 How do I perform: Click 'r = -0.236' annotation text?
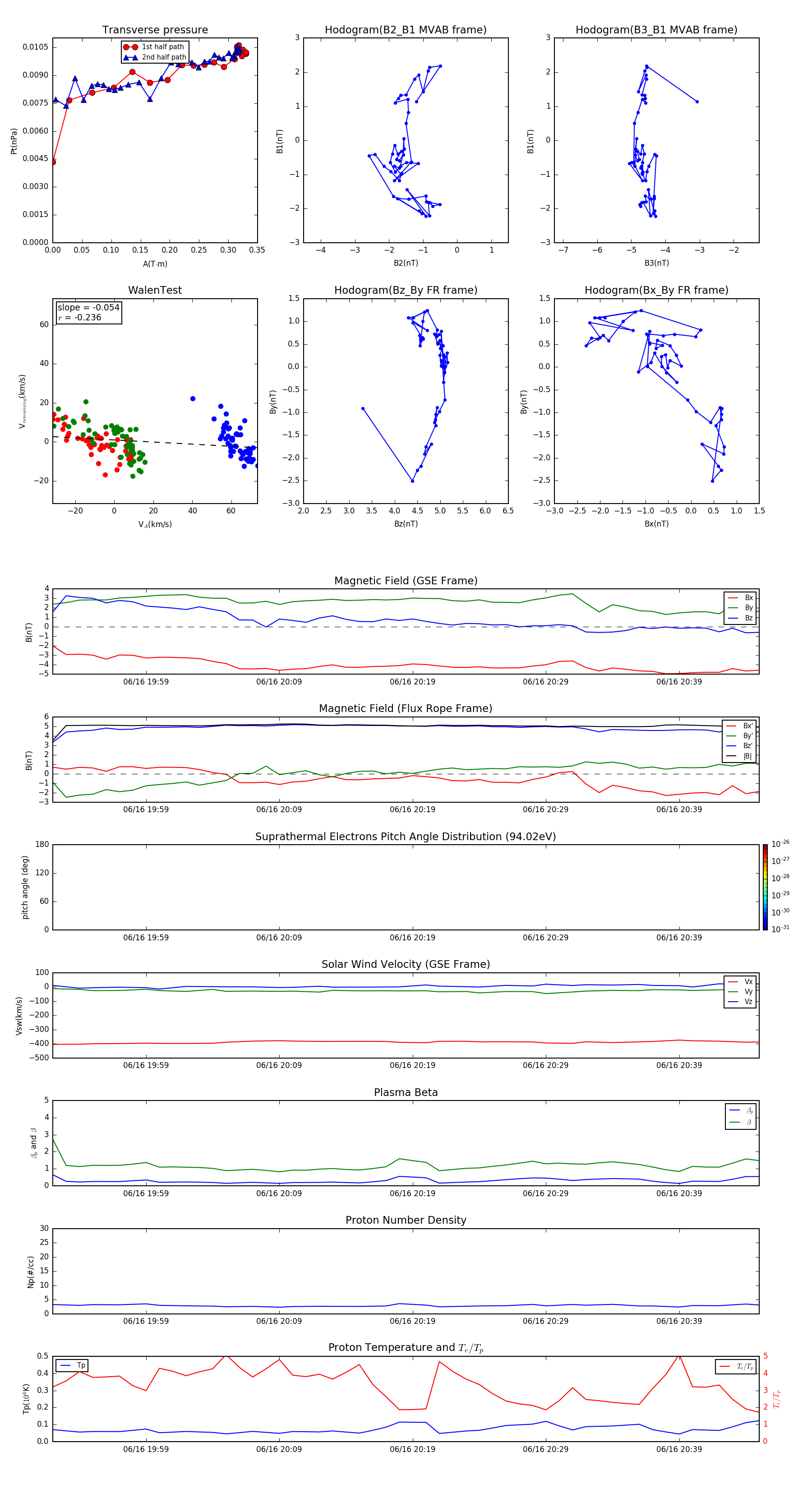(80, 317)
